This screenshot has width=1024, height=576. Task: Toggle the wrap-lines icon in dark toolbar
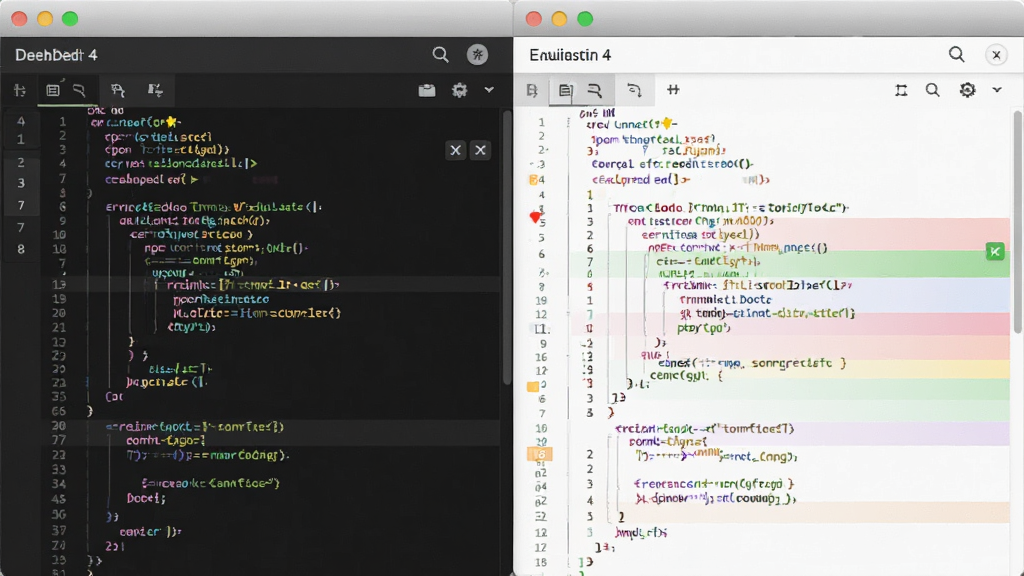(79, 90)
